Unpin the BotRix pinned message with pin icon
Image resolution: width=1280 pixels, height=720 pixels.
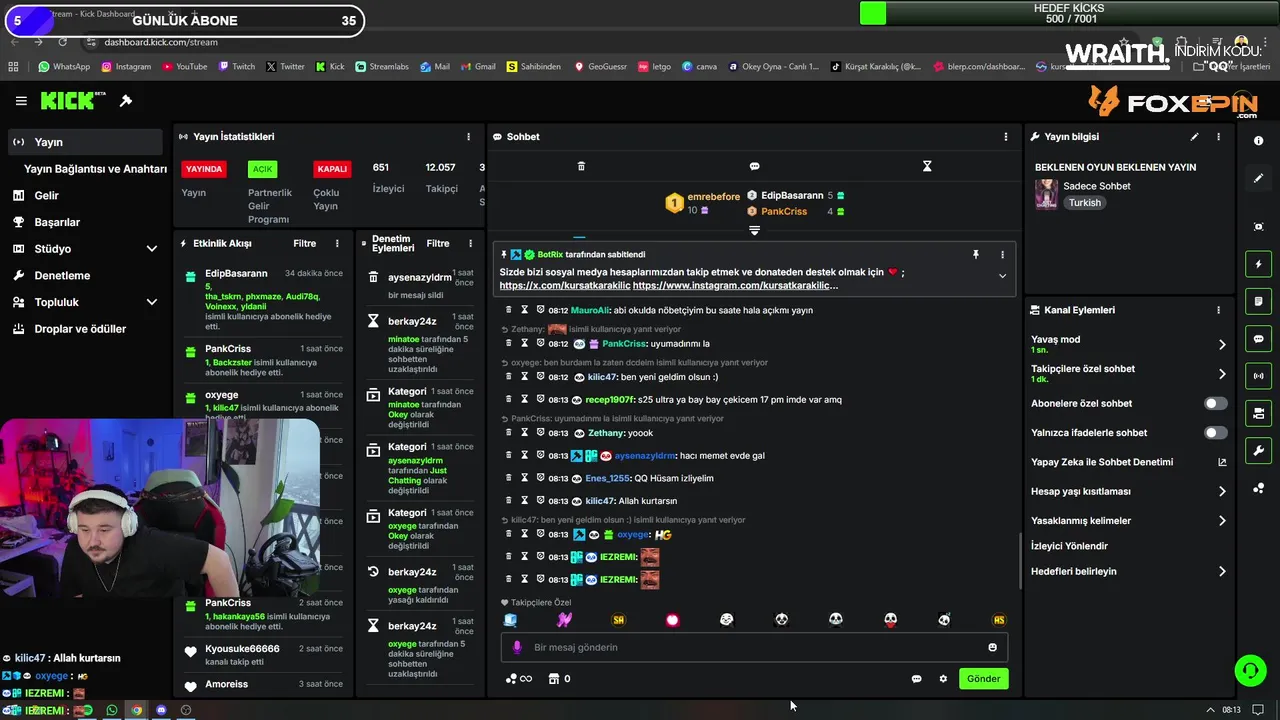point(976,255)
